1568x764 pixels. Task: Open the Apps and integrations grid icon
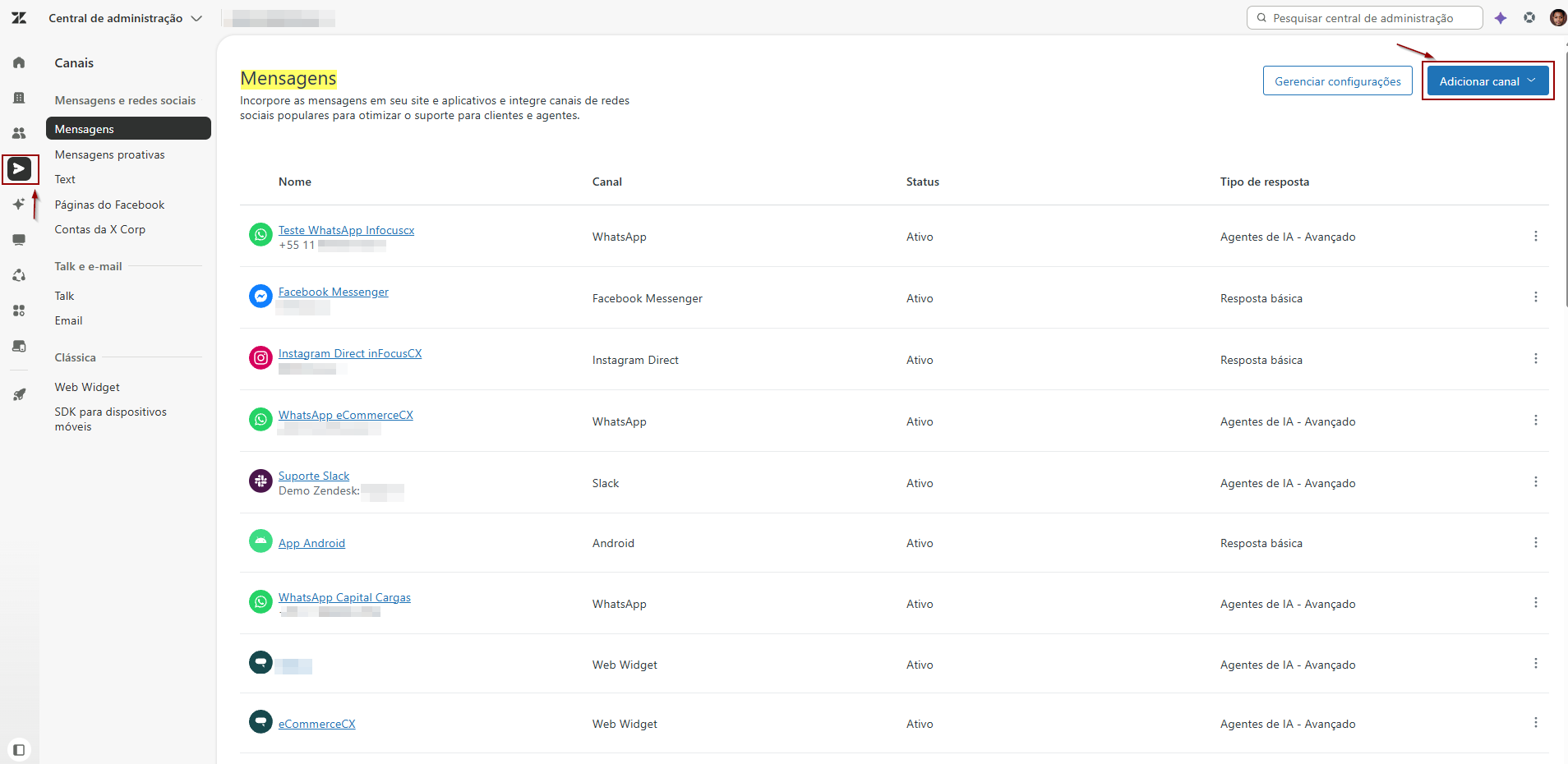[x=19, y=311]
